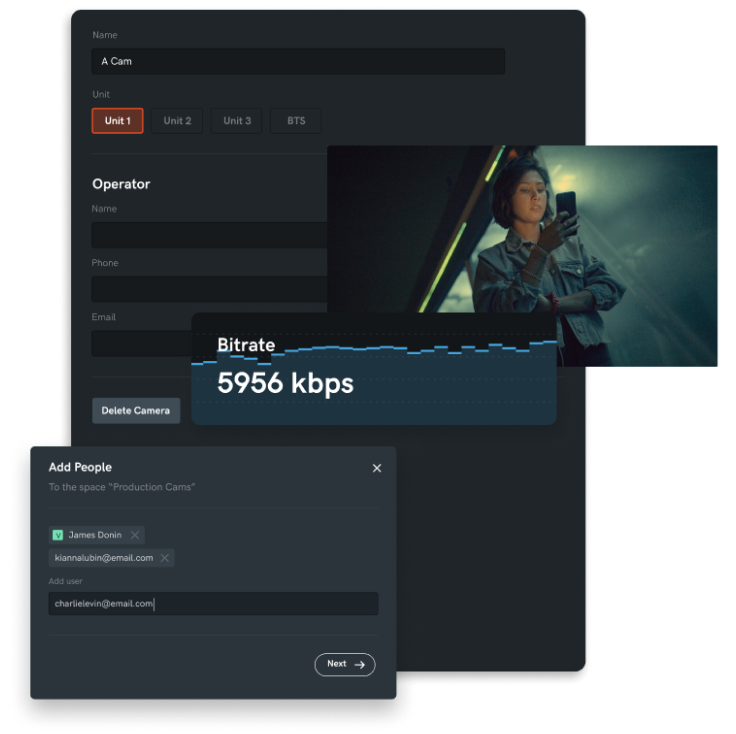
Task: Focus the Operator Phone field
Action: pos(208,289)
